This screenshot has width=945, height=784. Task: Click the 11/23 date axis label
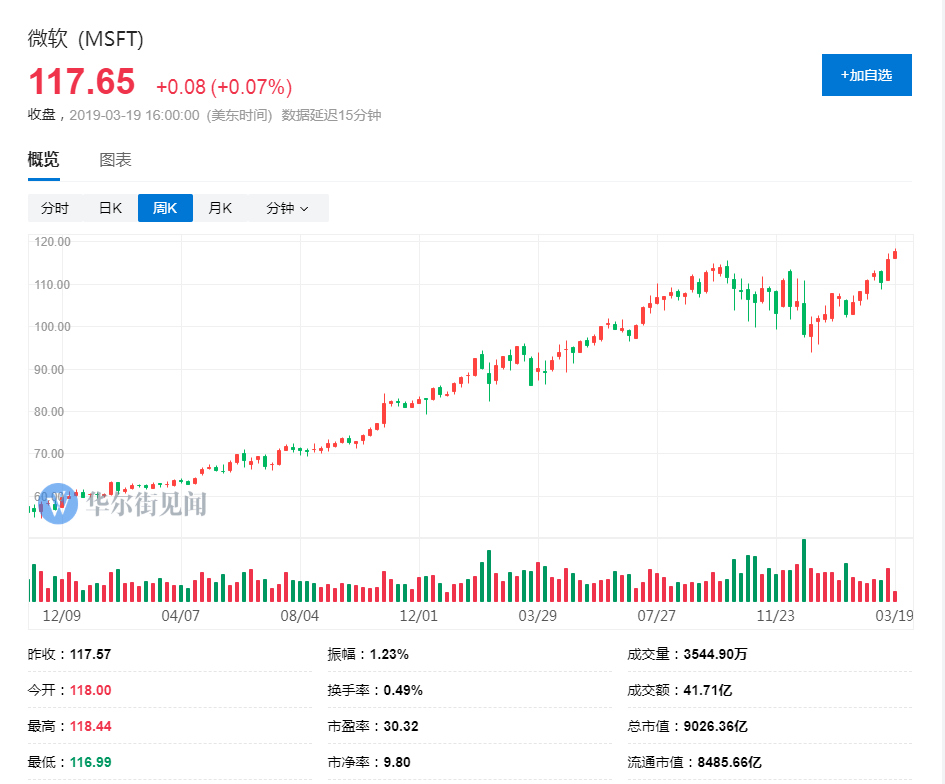(776, 616)
